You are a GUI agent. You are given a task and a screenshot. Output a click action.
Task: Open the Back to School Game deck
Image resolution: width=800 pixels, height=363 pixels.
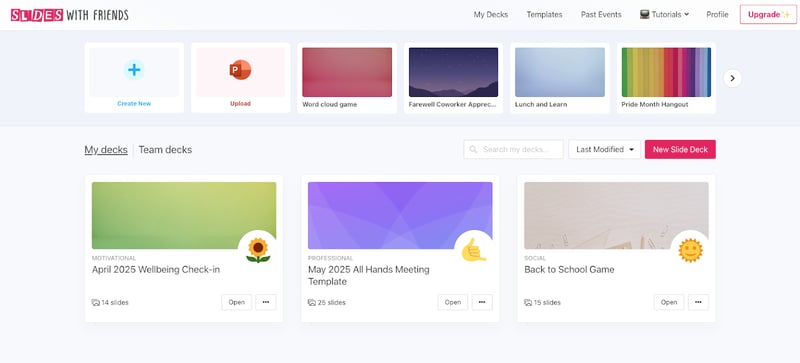tap(669, 302)
